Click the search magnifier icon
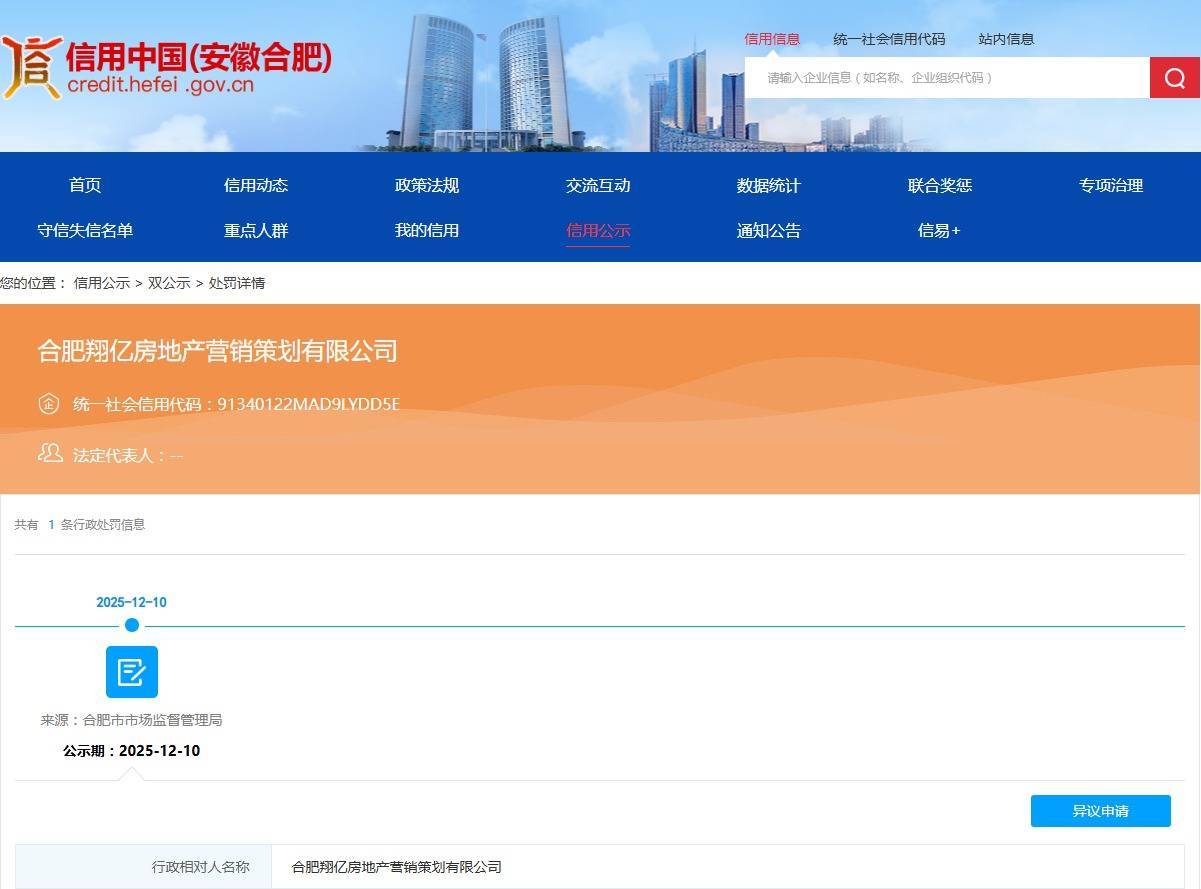This screenshot has height=889, width=1201. 1174,77
